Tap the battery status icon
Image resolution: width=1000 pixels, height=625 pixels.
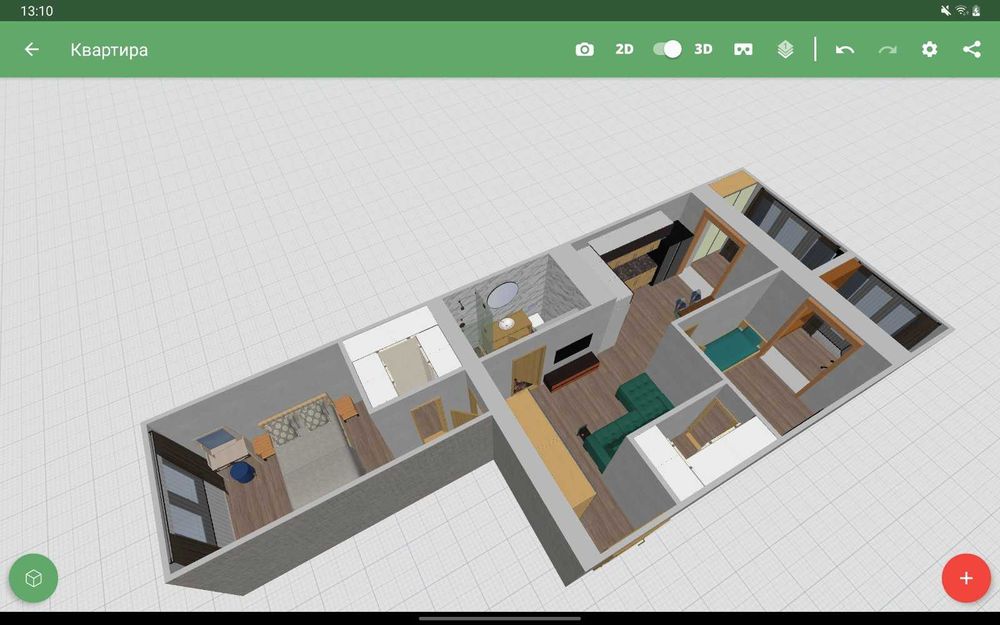coord(976,10)
